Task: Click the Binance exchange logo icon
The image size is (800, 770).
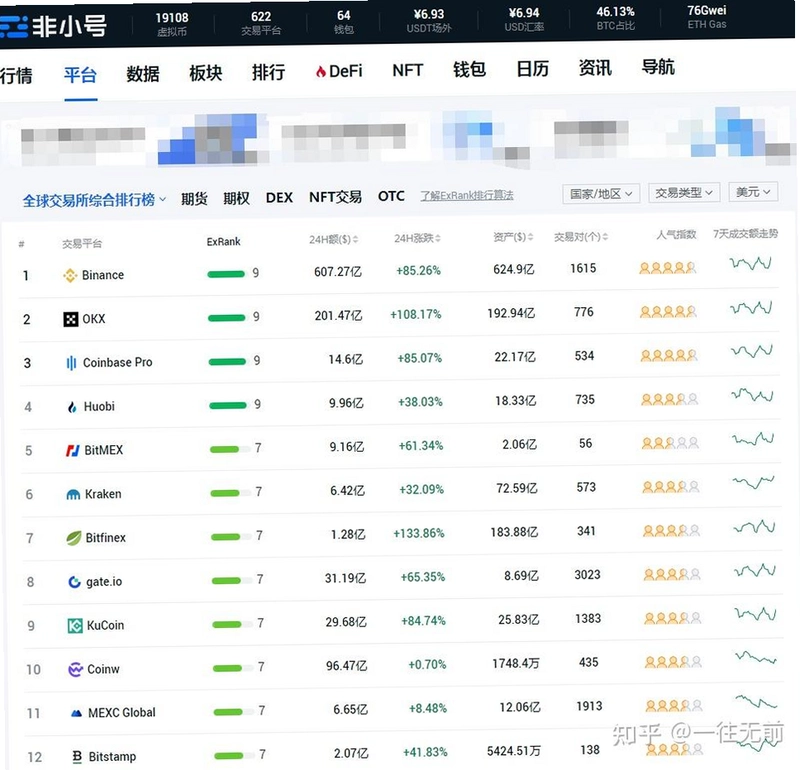Action: pos(70,275)
